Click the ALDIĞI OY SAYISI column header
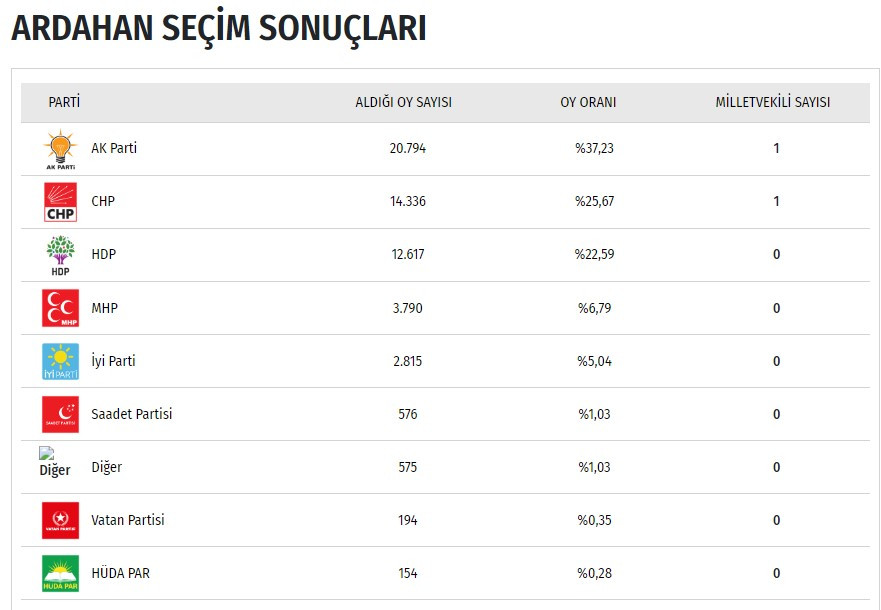This screenshot has height=610, width=881. coord(404,102)
